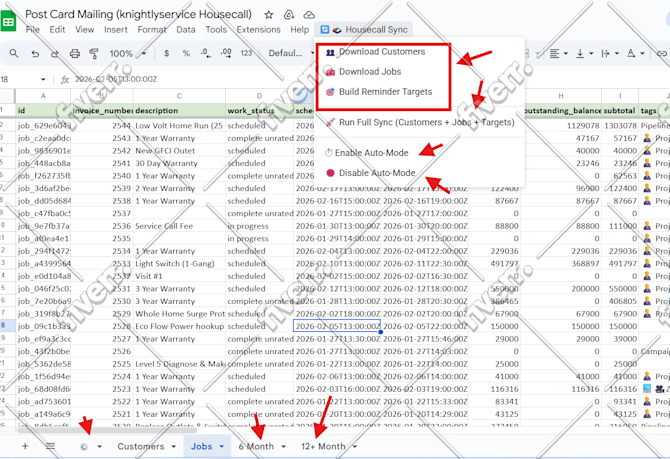670x459 pixels.
Task: Open the Help menu
Action: tap(300, 29)
